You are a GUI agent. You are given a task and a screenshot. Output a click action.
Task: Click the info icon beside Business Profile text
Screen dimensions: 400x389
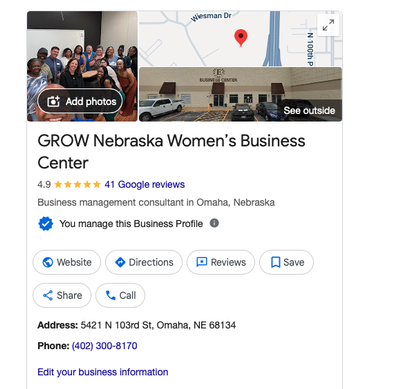[214, 223]
